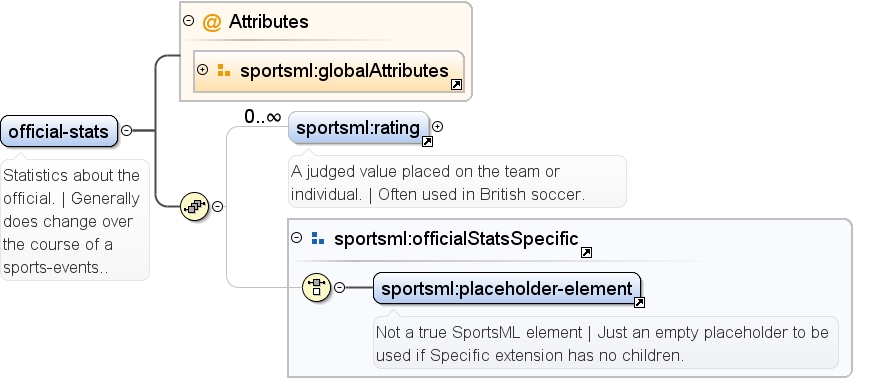Screen dimensions: 870x379
Task: Click the choice compositor icon before placeholder-element
Action: point(316,287)
